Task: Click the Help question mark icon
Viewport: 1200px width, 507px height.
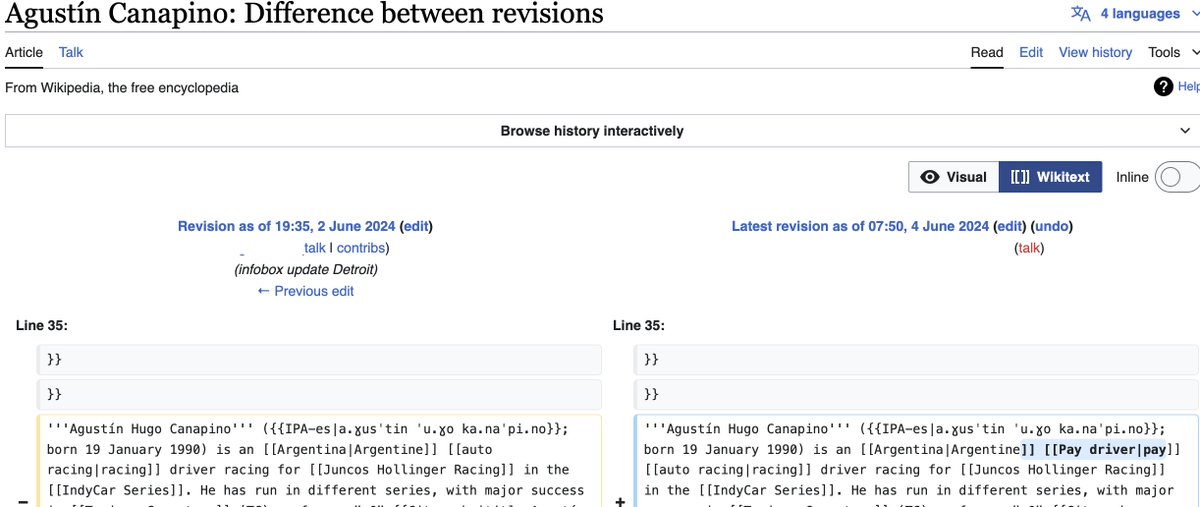Action: [x=1163, y=87]
